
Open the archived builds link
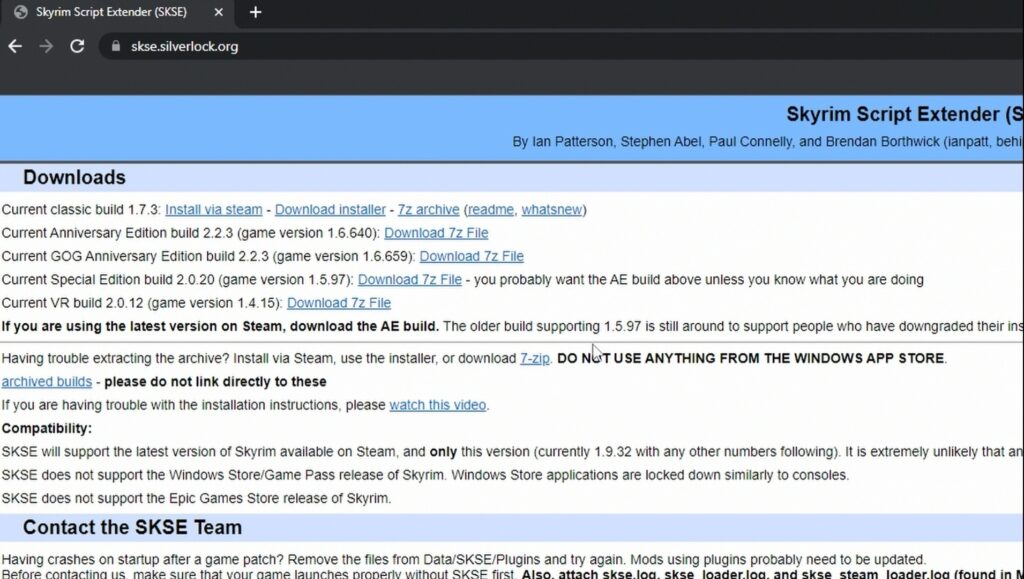[x=46, y=382]
